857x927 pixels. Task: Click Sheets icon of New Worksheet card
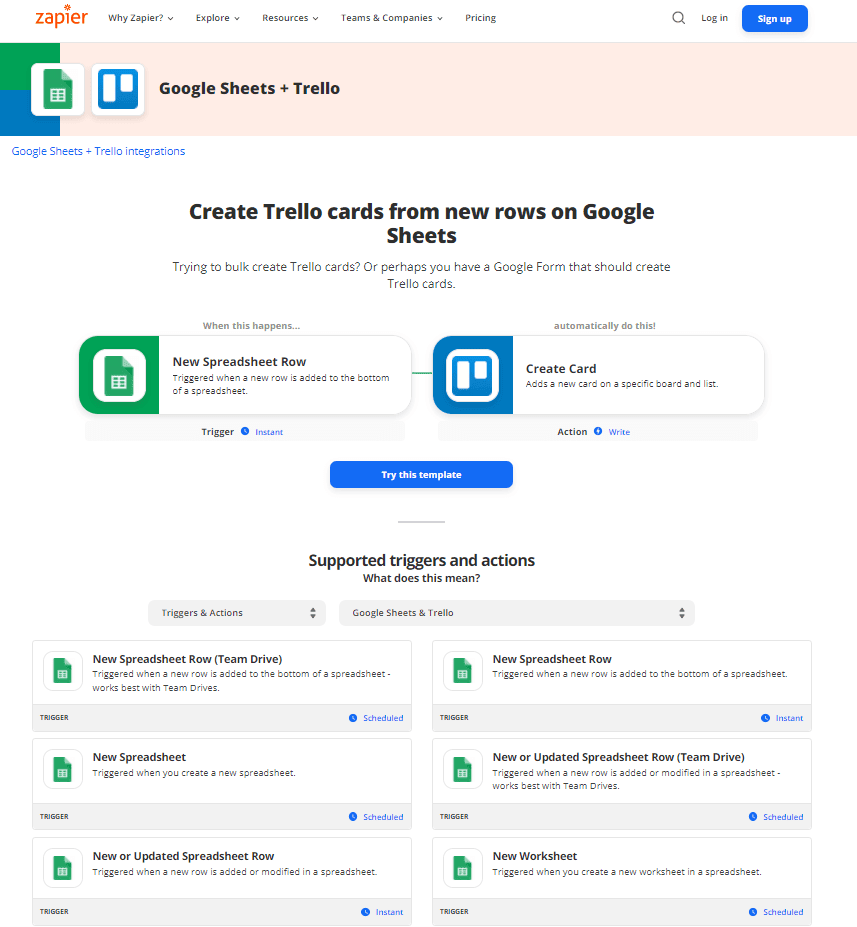463,868
